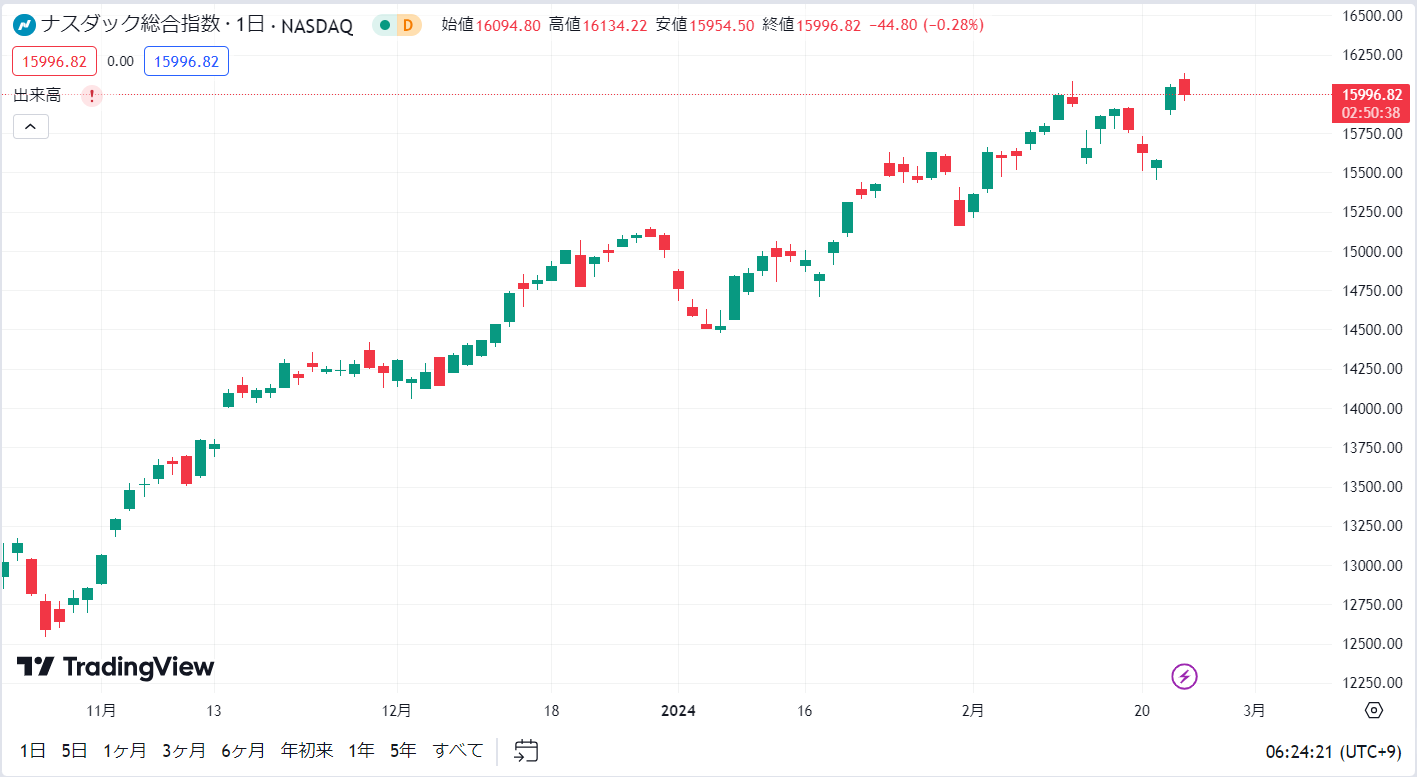
Task: Click the orange D delayed-data badge
Action: point(407,25)
